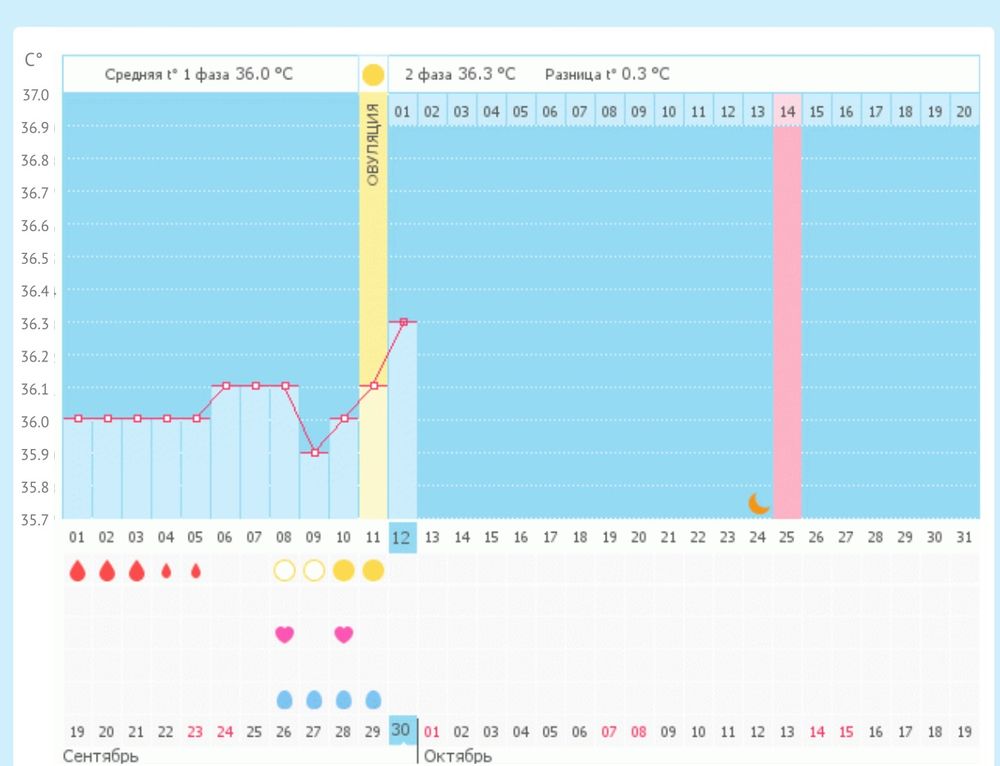
Task: Click the filled yellow circle under cycle day 11
Action: click(373, 571)
